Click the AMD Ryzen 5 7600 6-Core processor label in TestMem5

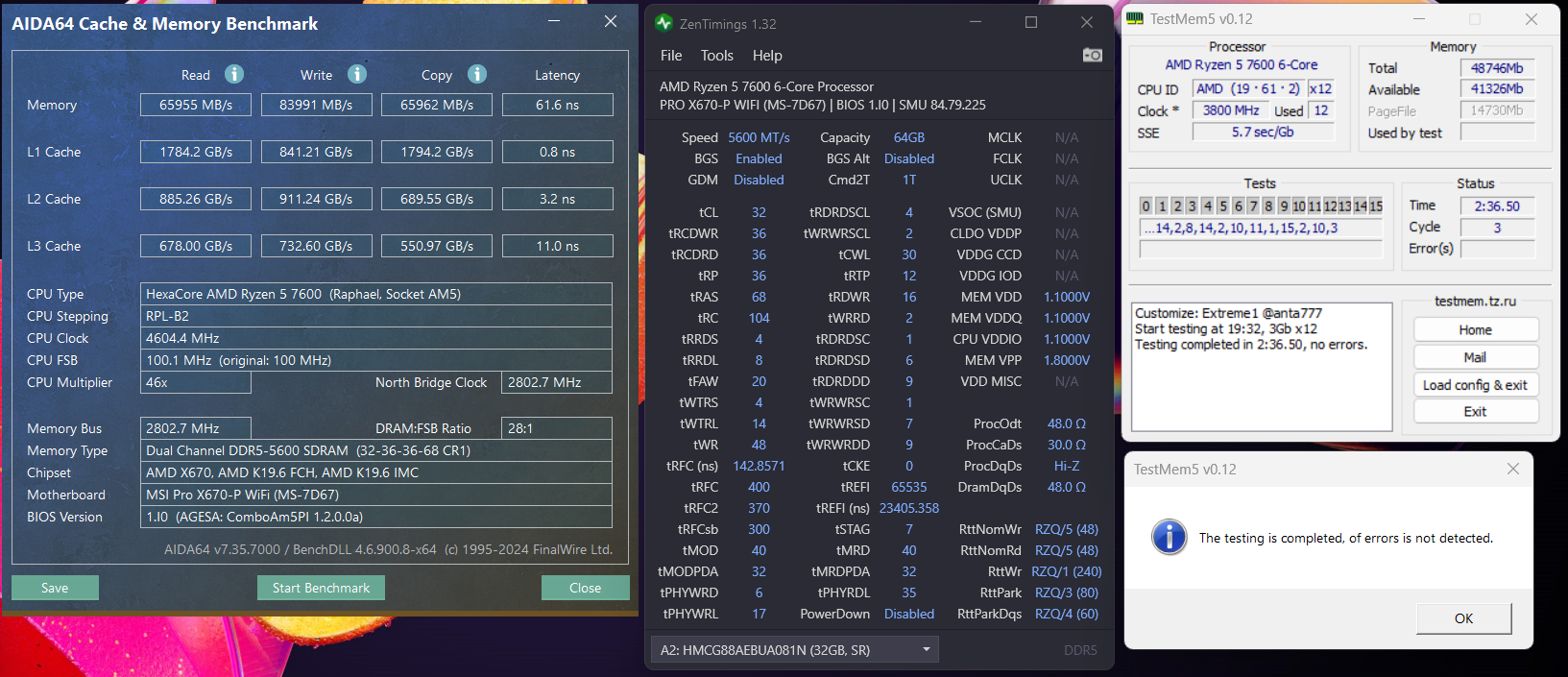point(1242,64)
